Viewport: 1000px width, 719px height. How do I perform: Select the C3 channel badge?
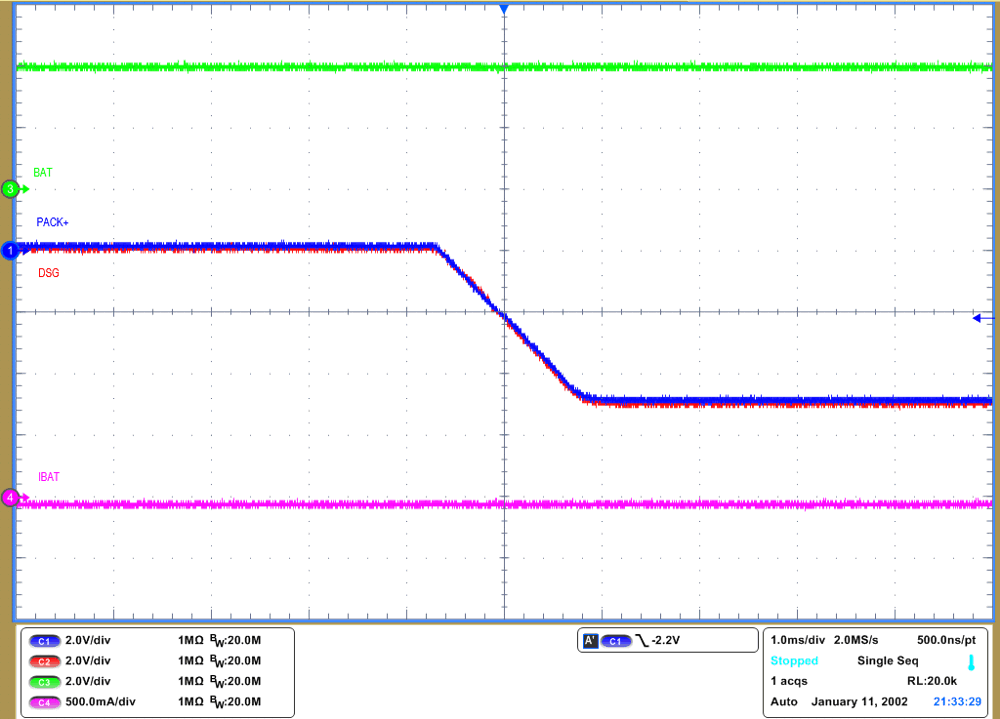click(x=45, y=681)
